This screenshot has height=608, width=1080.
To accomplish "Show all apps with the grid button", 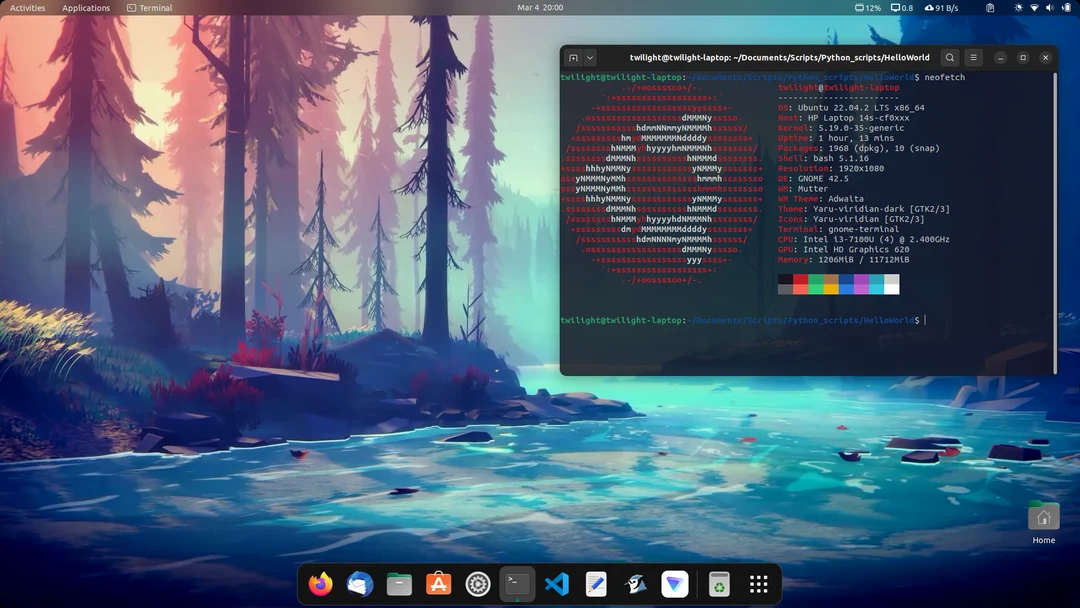I will [758, 584].
